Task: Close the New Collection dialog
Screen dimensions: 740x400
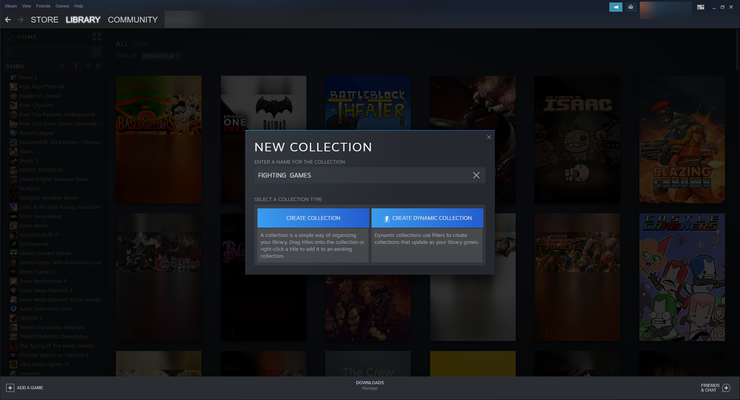Action: (x=489, y=137)
